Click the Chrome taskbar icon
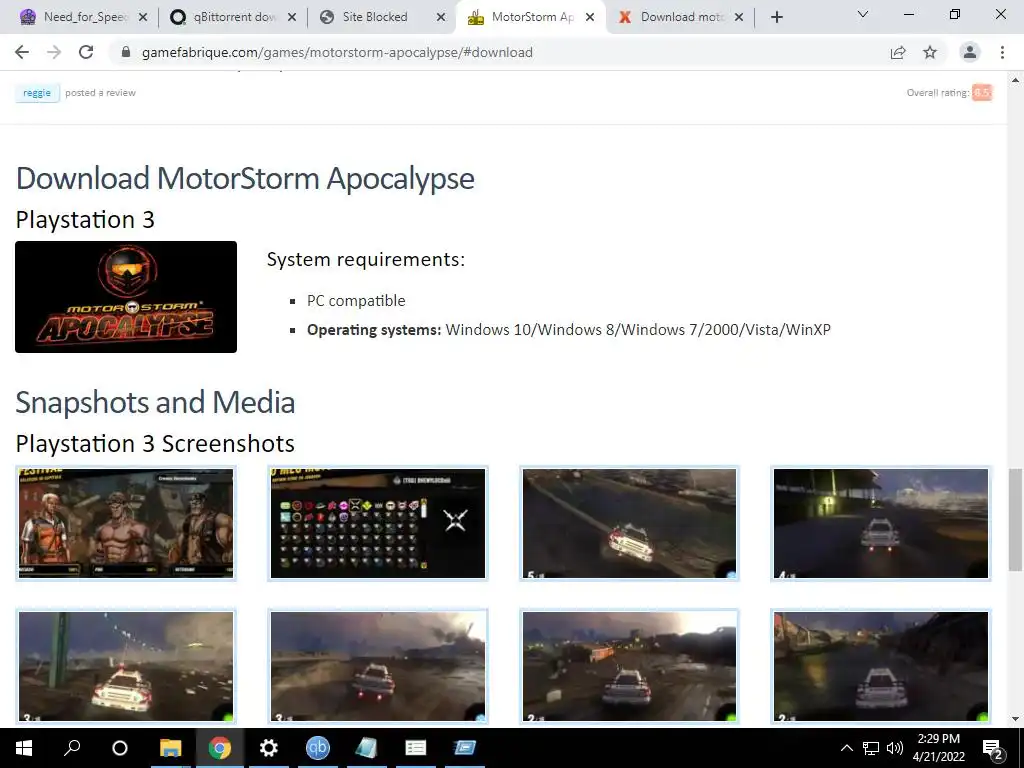 [220, 748]
